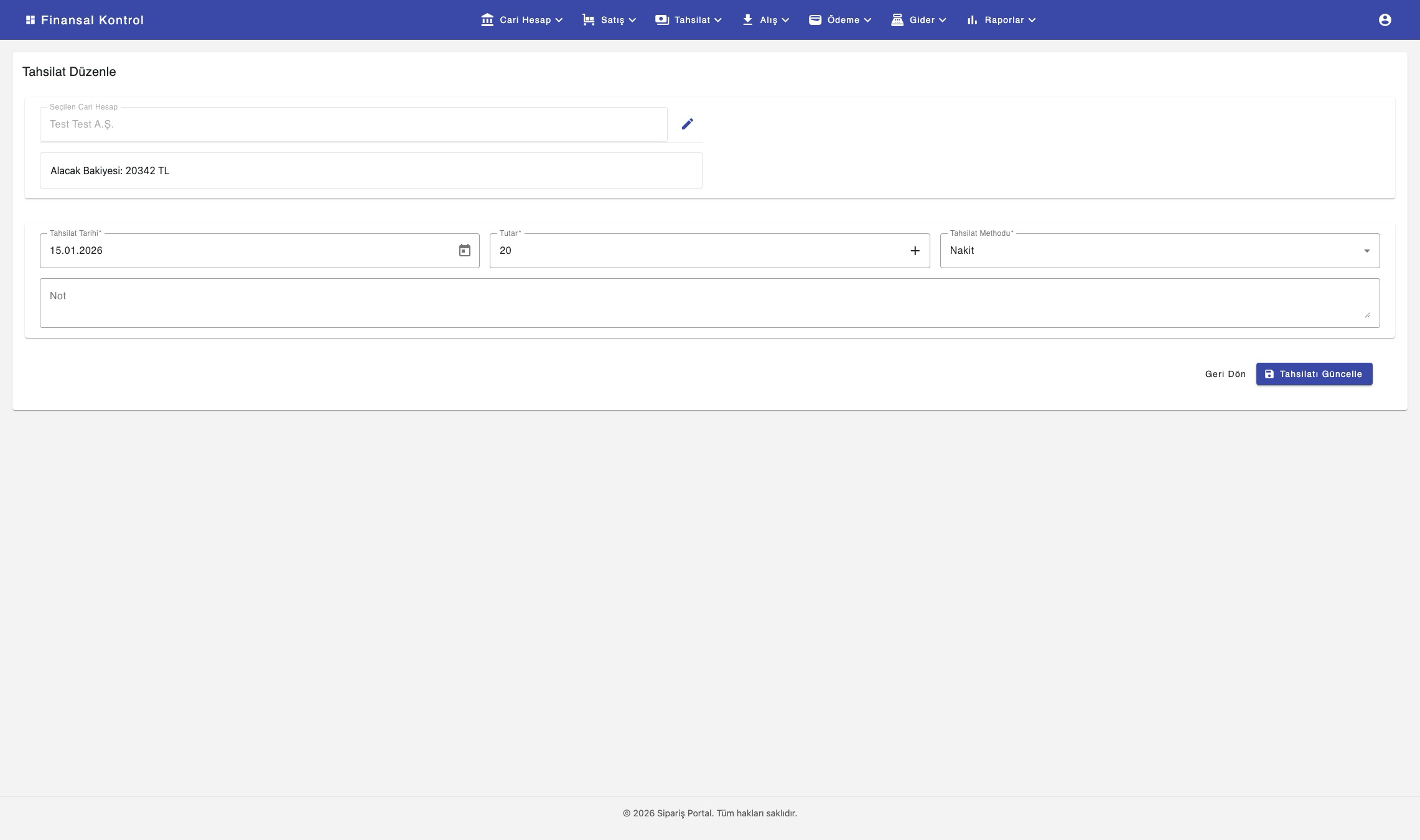Expand the Tahsilat menu chevron
The height and width of the screenshot is (840, 1420).
718,20
